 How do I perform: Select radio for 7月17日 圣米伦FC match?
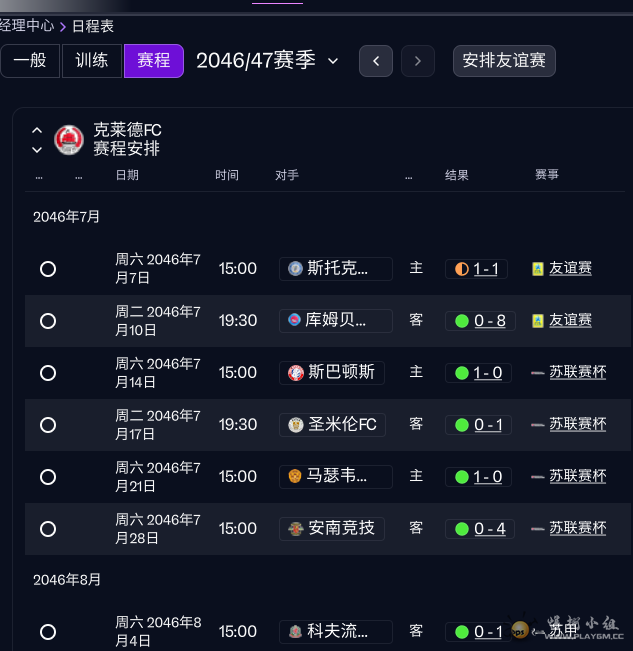(x=48, y=425)
